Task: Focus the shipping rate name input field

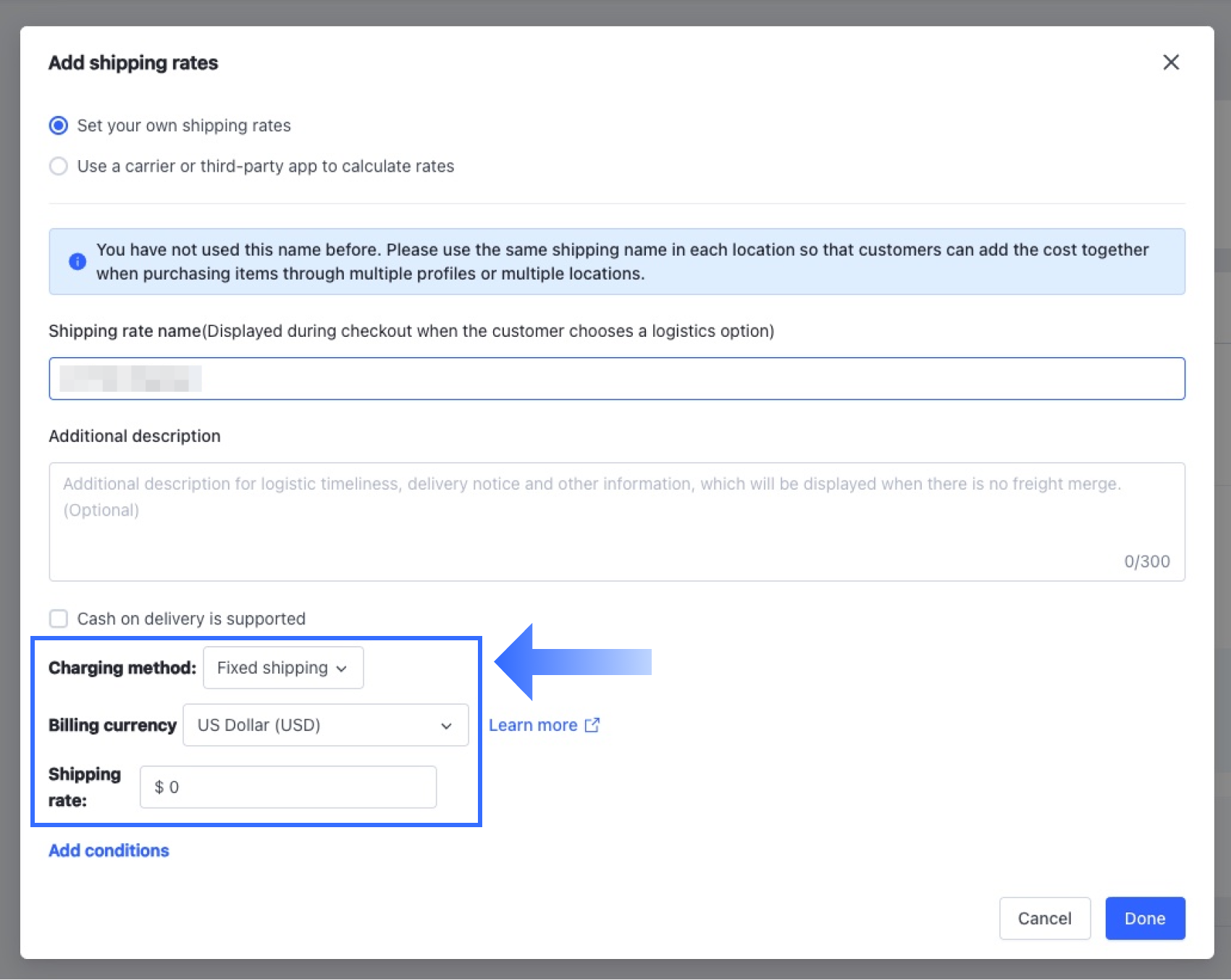Action: click(615, 378)
